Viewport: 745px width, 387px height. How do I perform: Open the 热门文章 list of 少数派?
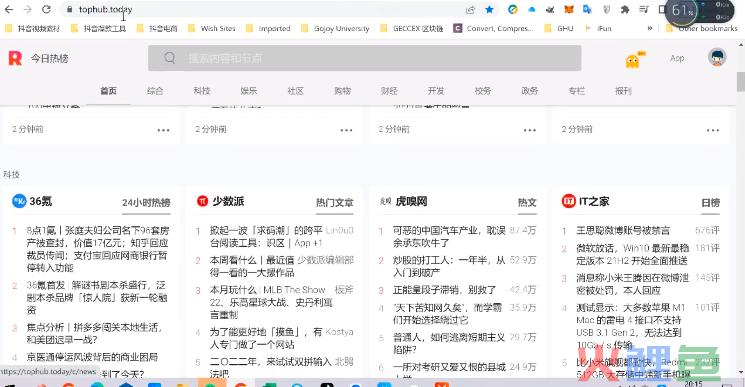click(334, 203)
